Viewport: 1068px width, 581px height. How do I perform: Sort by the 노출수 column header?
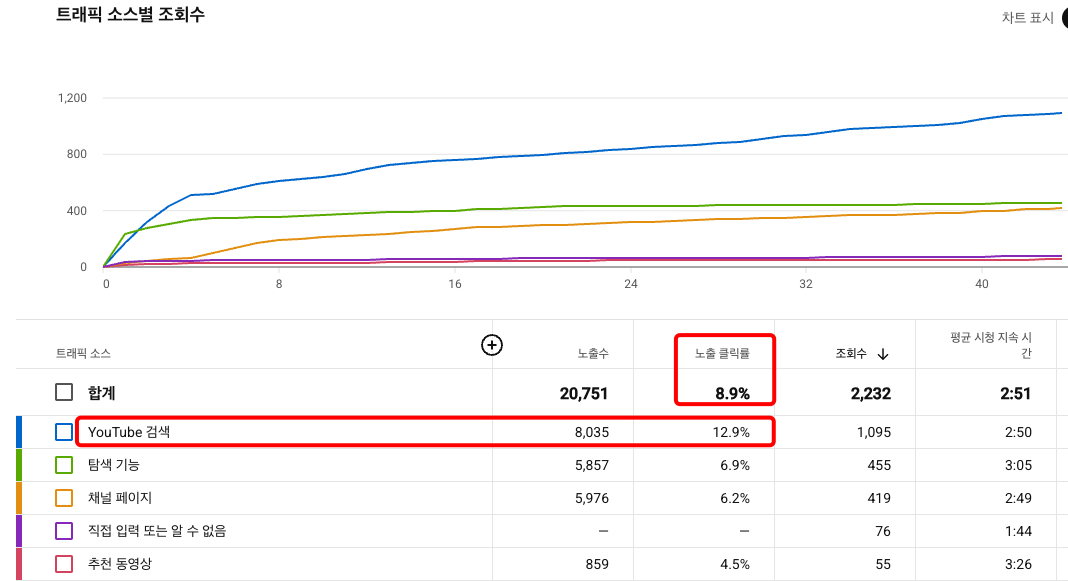(x=593, y=354)
